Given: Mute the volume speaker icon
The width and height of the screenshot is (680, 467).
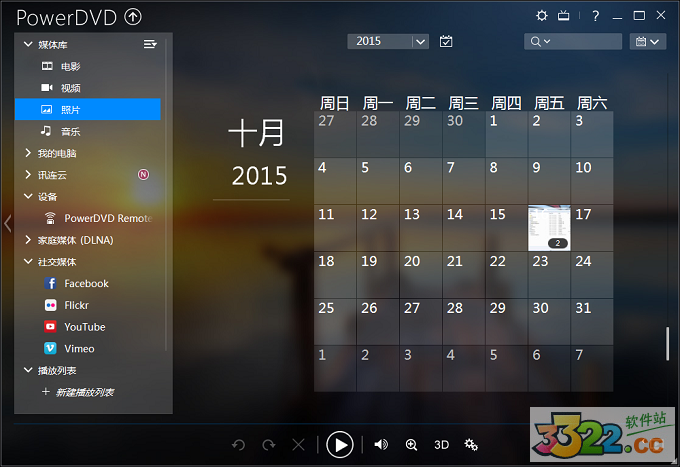Looking at the screenshot, I should 381,444.
